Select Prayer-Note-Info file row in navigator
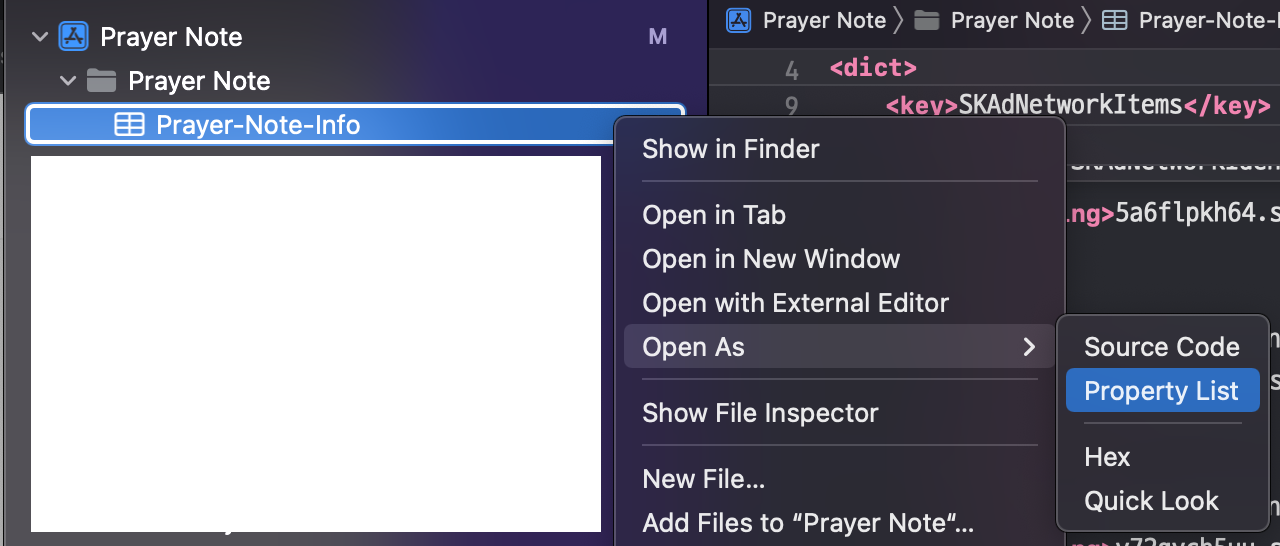Viewport: 1280px width, 546px height. [355, 125]
